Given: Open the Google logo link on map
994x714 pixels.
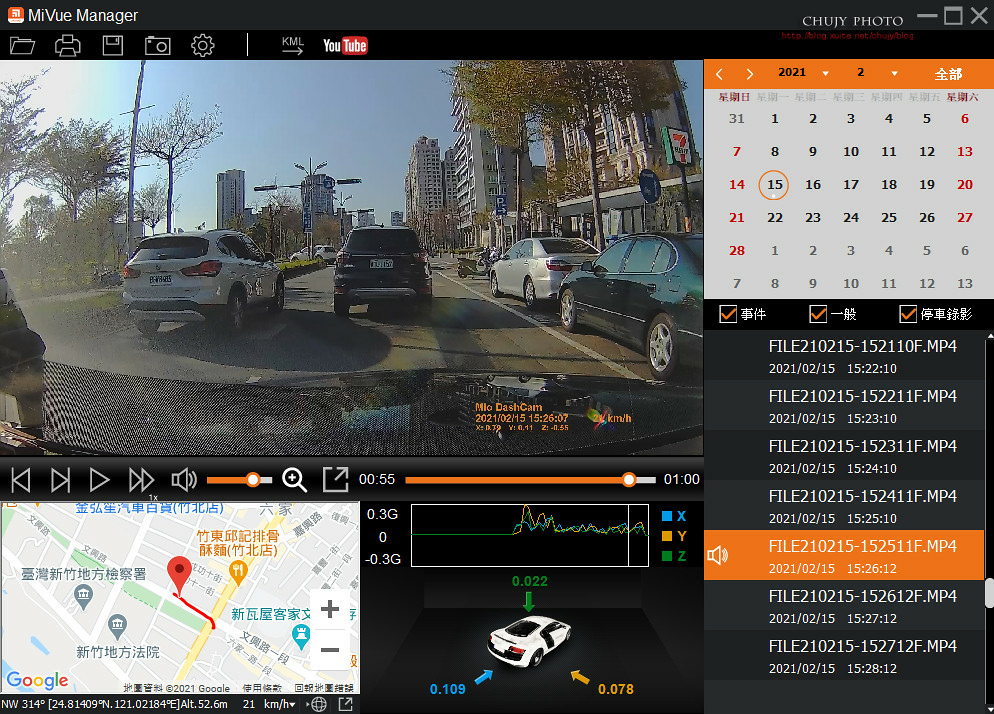Looking at the screenshot, I should (37, 680).
